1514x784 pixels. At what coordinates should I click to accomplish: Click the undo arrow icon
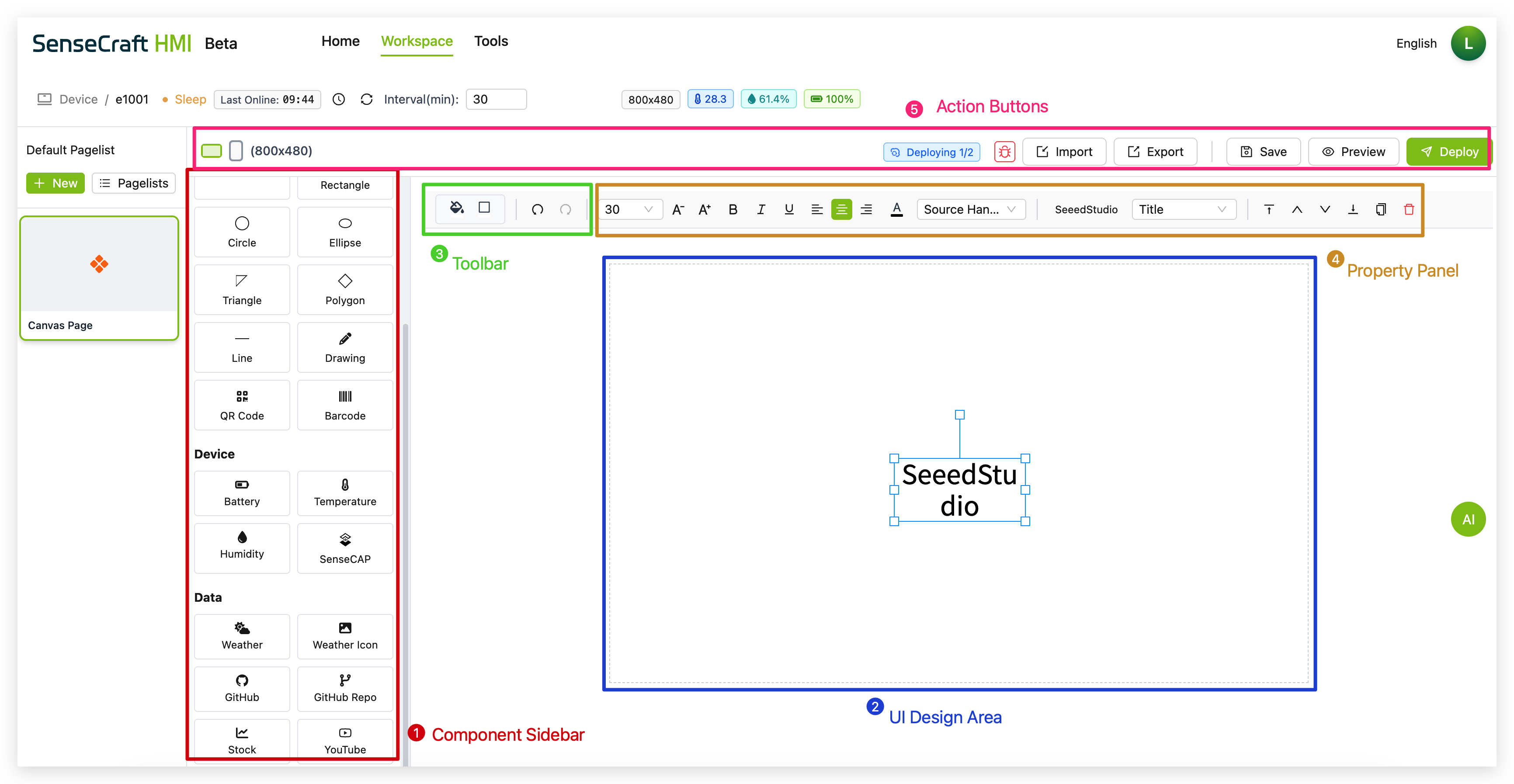pos(537,209)
